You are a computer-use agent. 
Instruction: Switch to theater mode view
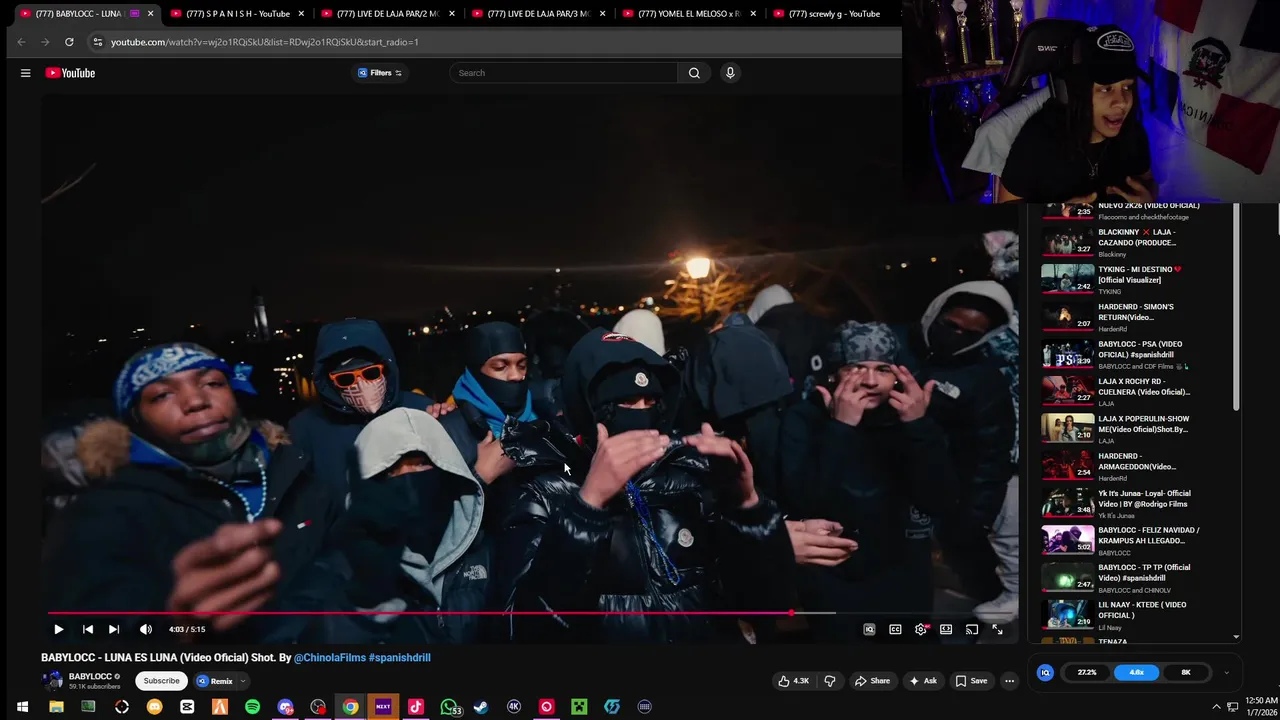tap(946, 629)
